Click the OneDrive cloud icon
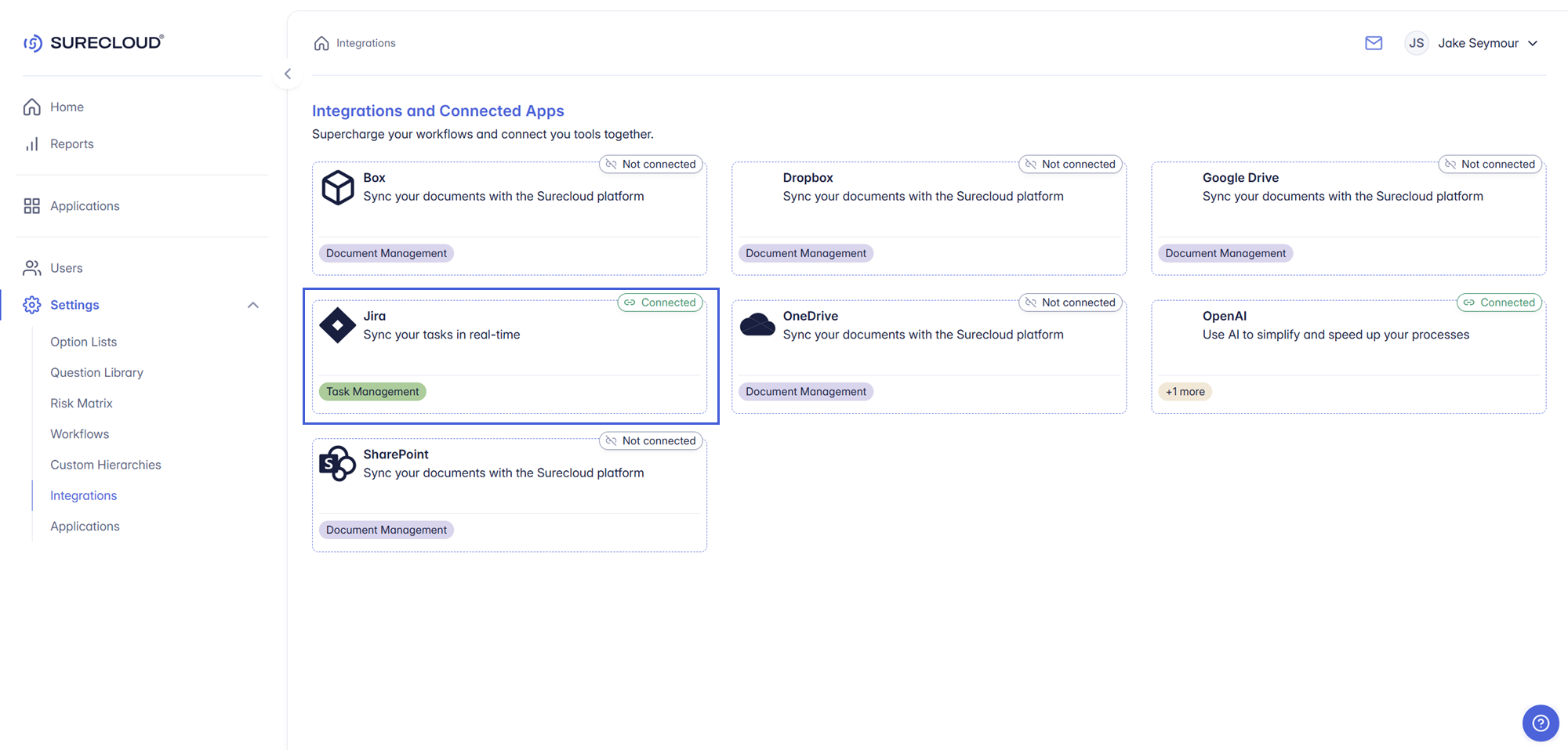Viewport: 1568px width, 750px height. point(757,324)
